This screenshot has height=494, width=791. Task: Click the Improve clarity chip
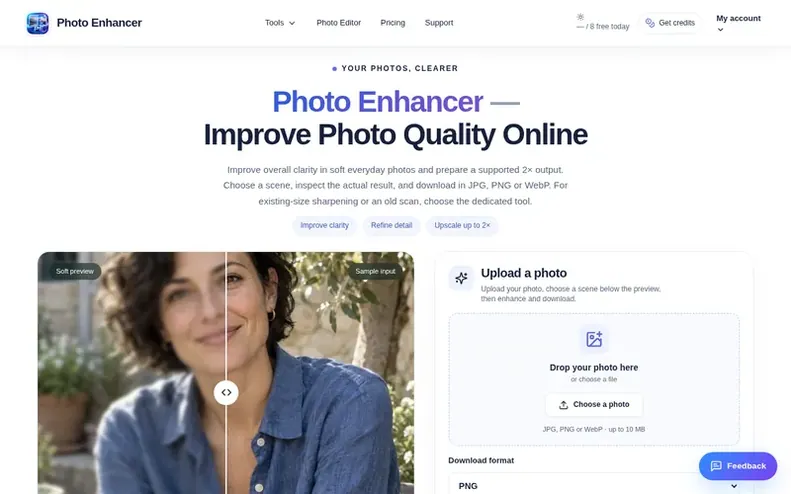[324, 226]
